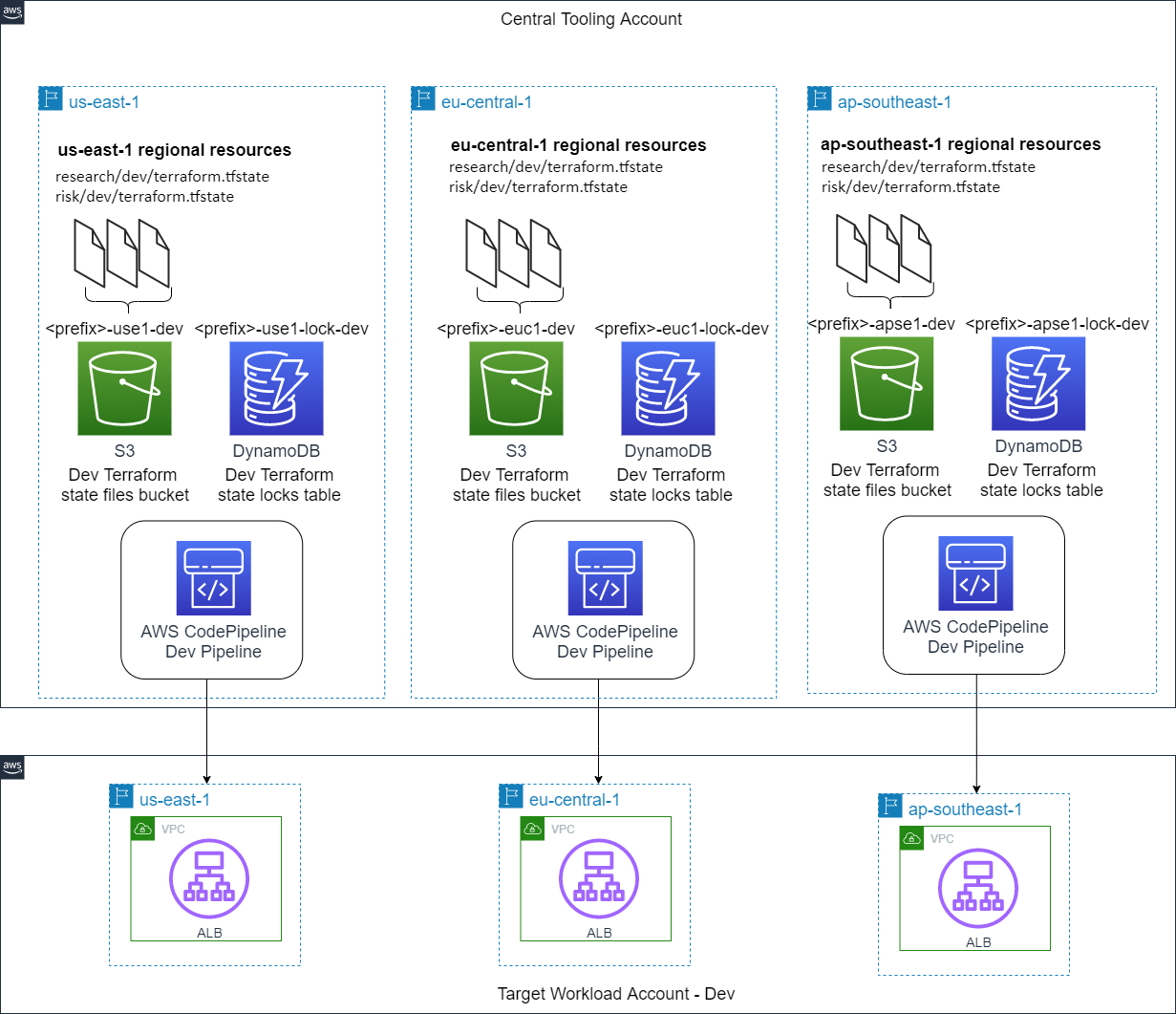The image size is (1176, 1014).
Task: Click the DynamoDB icon under eu-central-1 resources
Action: (667, 388)
